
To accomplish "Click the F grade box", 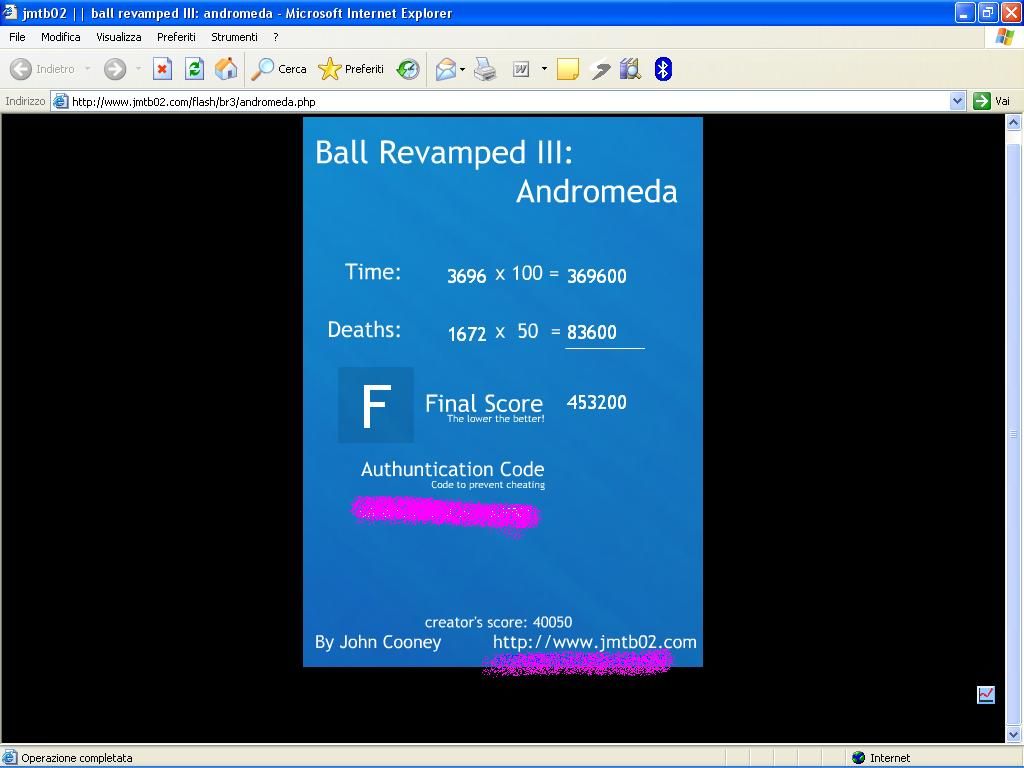I will (x=376, y=405).
